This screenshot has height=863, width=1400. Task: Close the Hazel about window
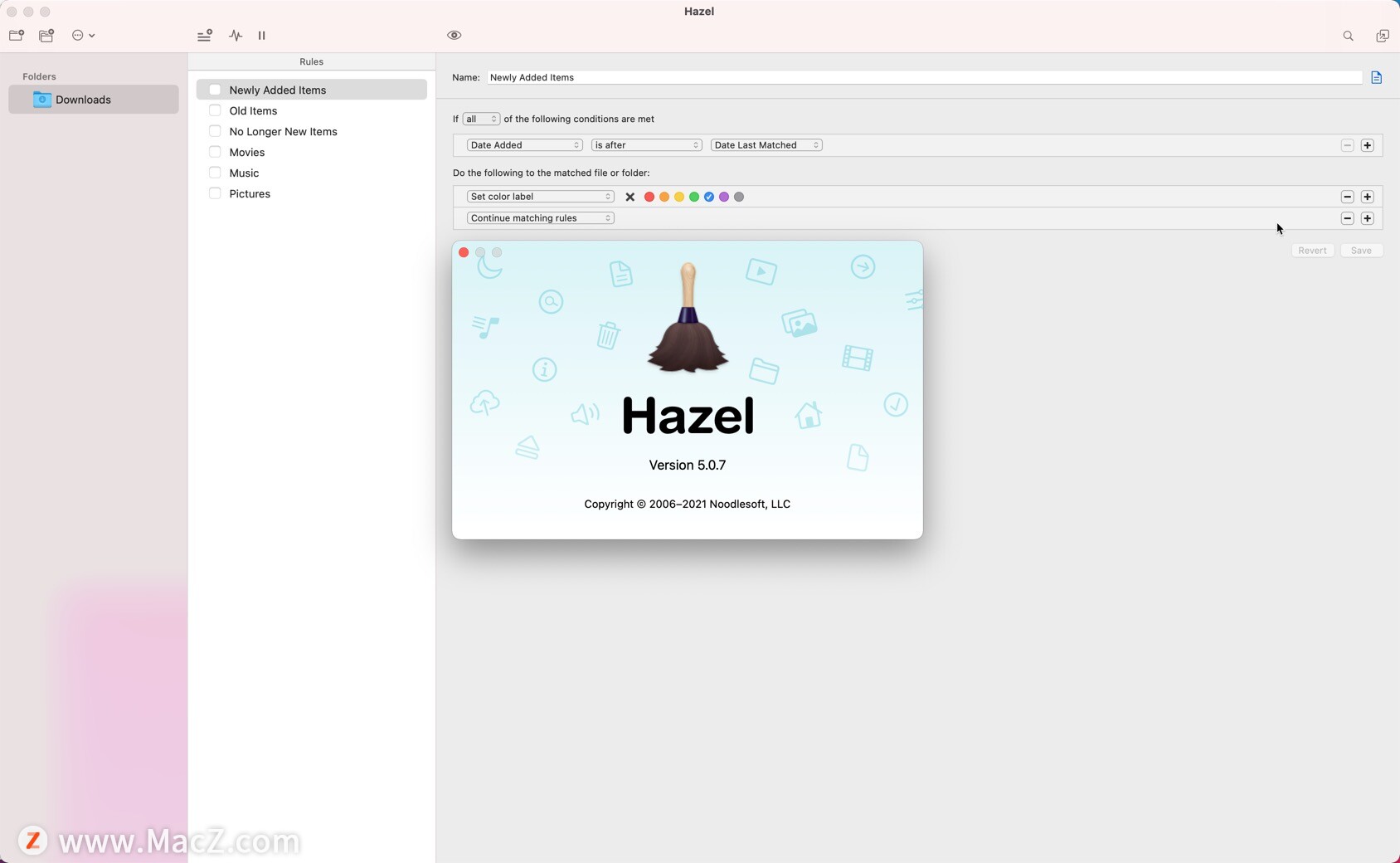coord(464,252)
